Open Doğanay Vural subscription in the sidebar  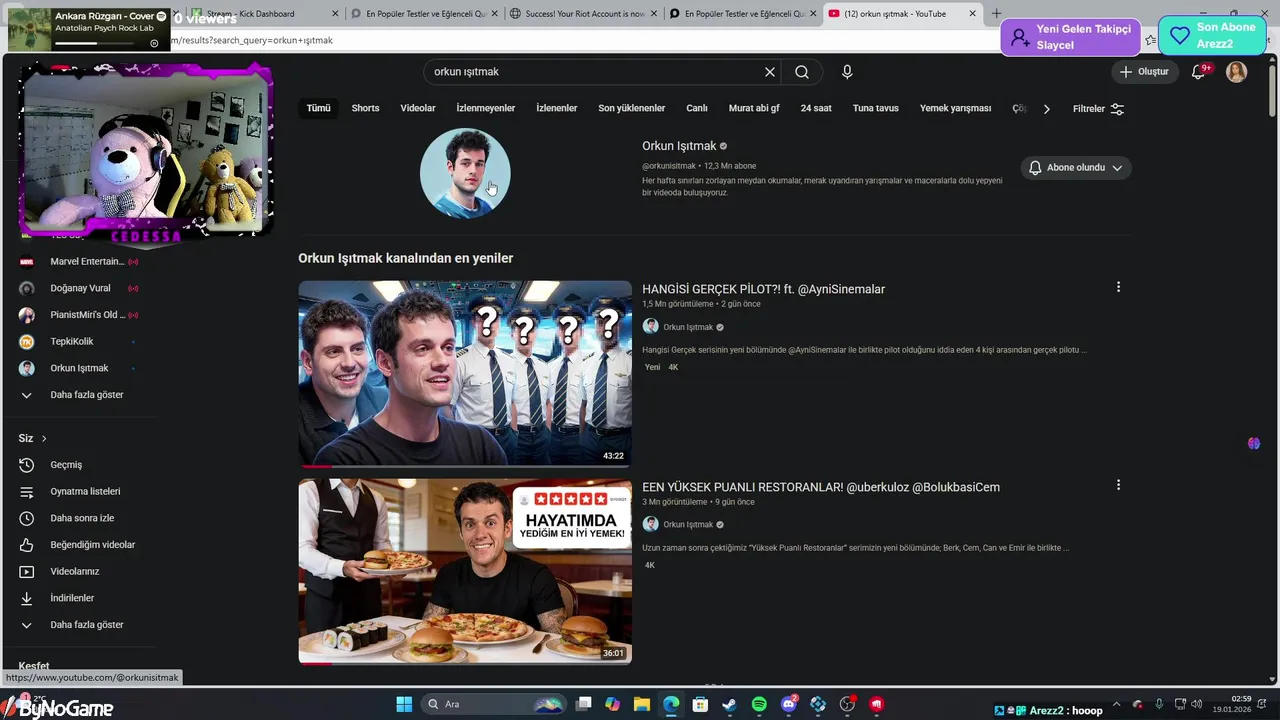[80, 288]
